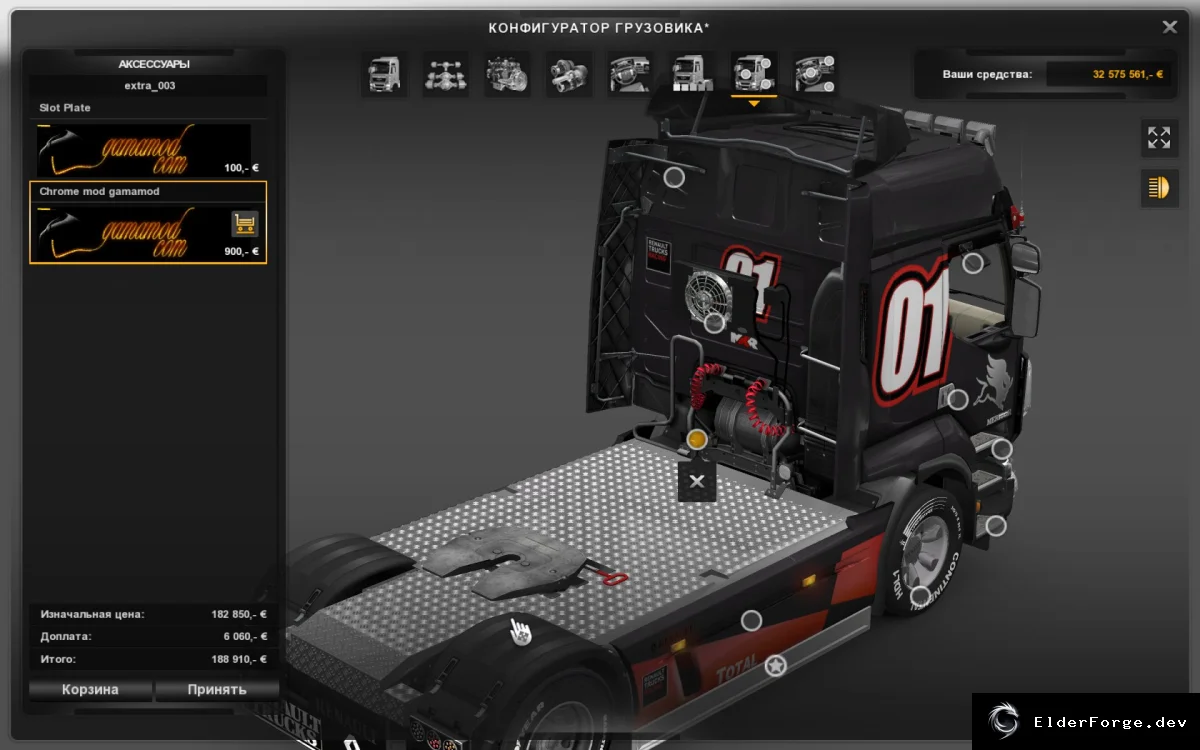
Task: Click the funds amount 32 575 561 €
Action: click(x=1128, y=75)
